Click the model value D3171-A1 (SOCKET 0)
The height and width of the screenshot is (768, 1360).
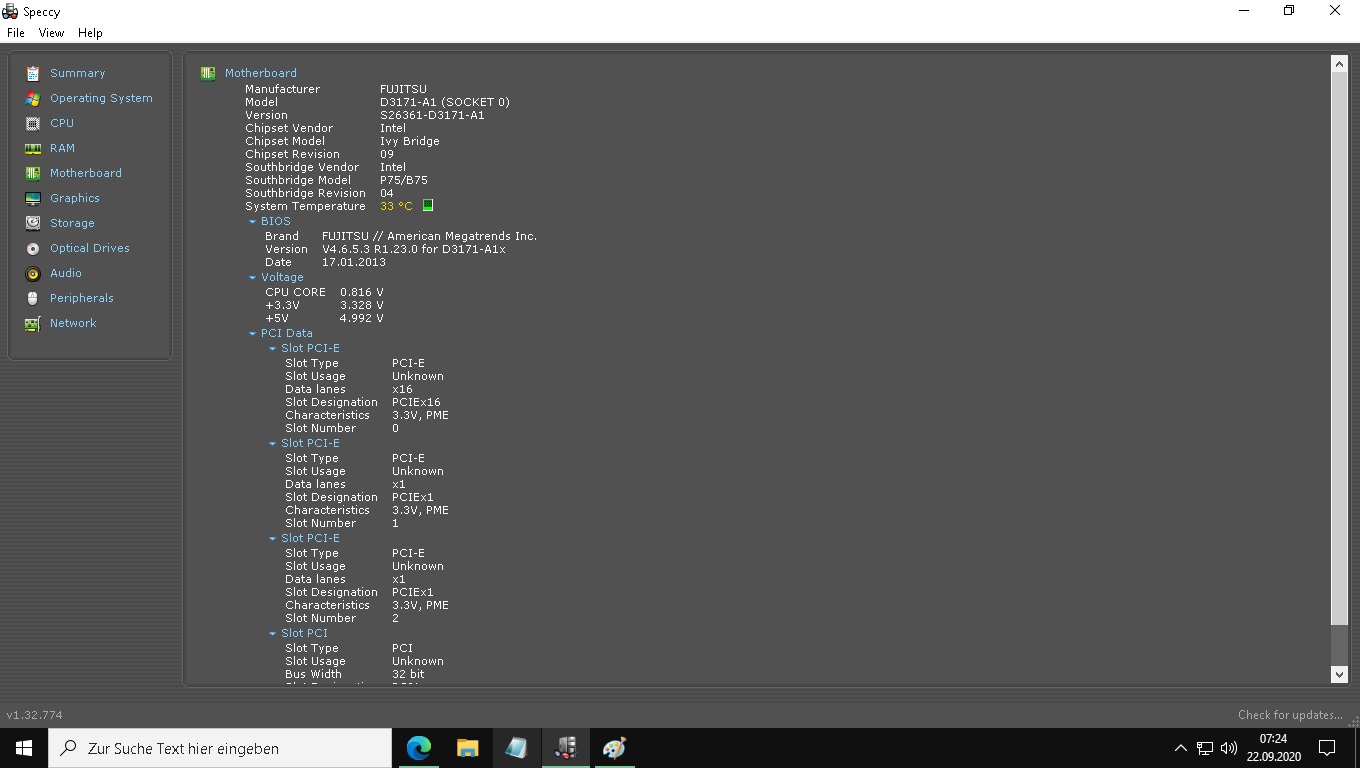tap(445, 102)
